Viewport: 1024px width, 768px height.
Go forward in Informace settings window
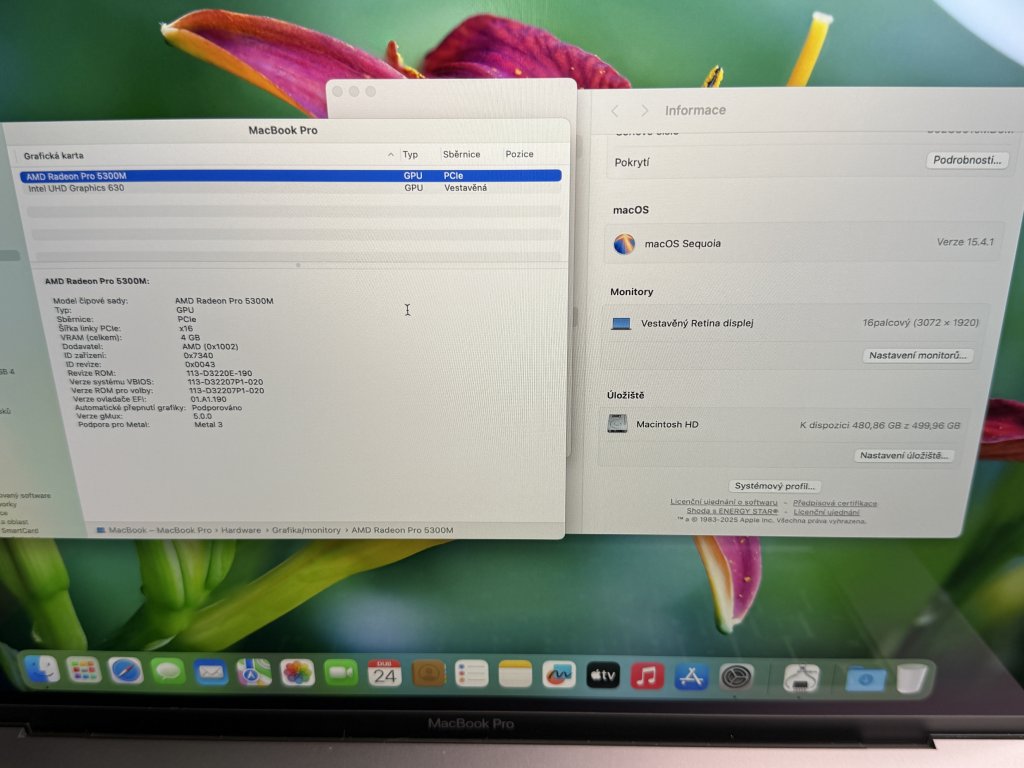point(645,111)
